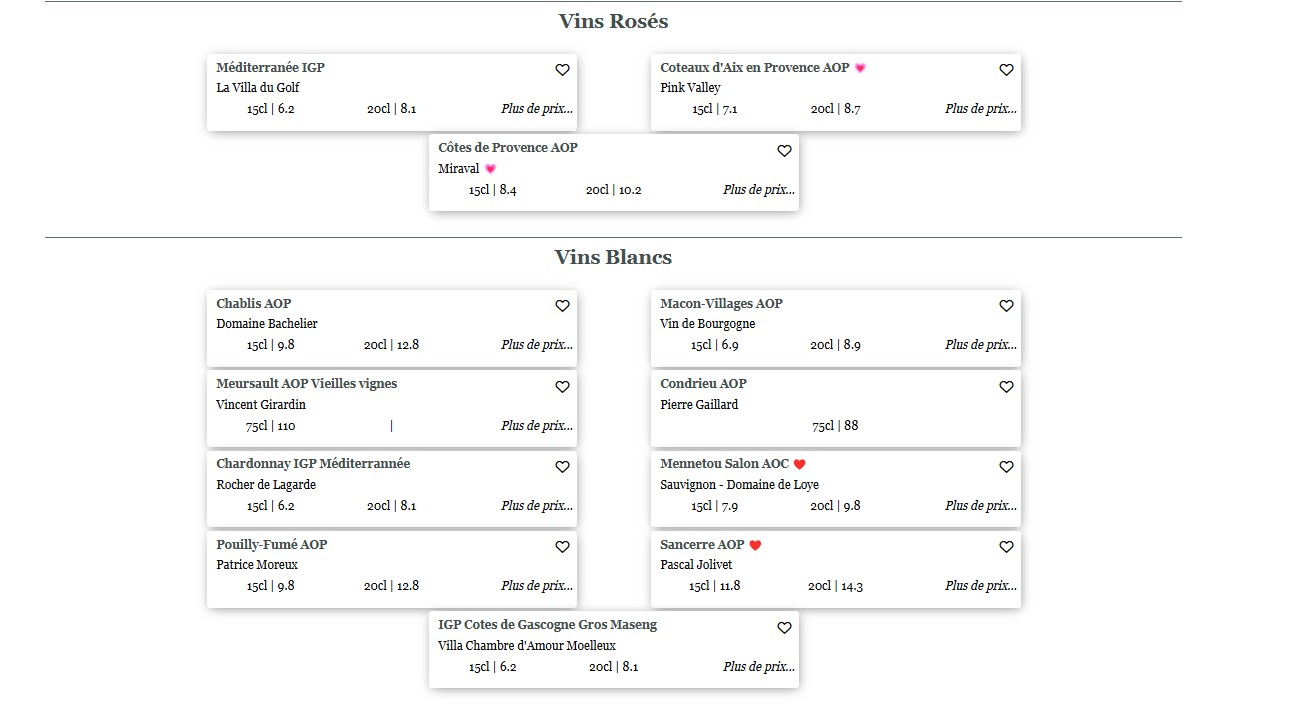Open the Condrieu AOP Pierre Gaillard card
Image resolution: width=1302 pixels, height=709 pixels.
(x=836, y=408)
